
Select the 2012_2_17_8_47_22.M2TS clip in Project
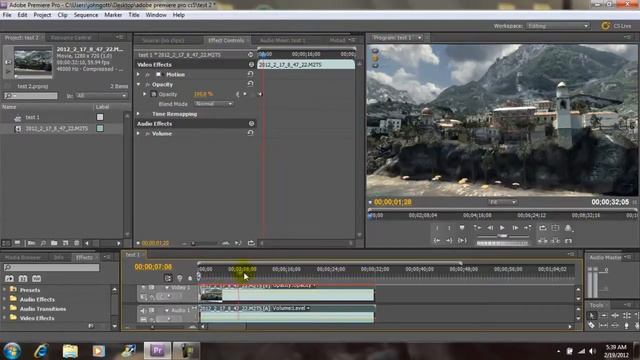point(56,128)
